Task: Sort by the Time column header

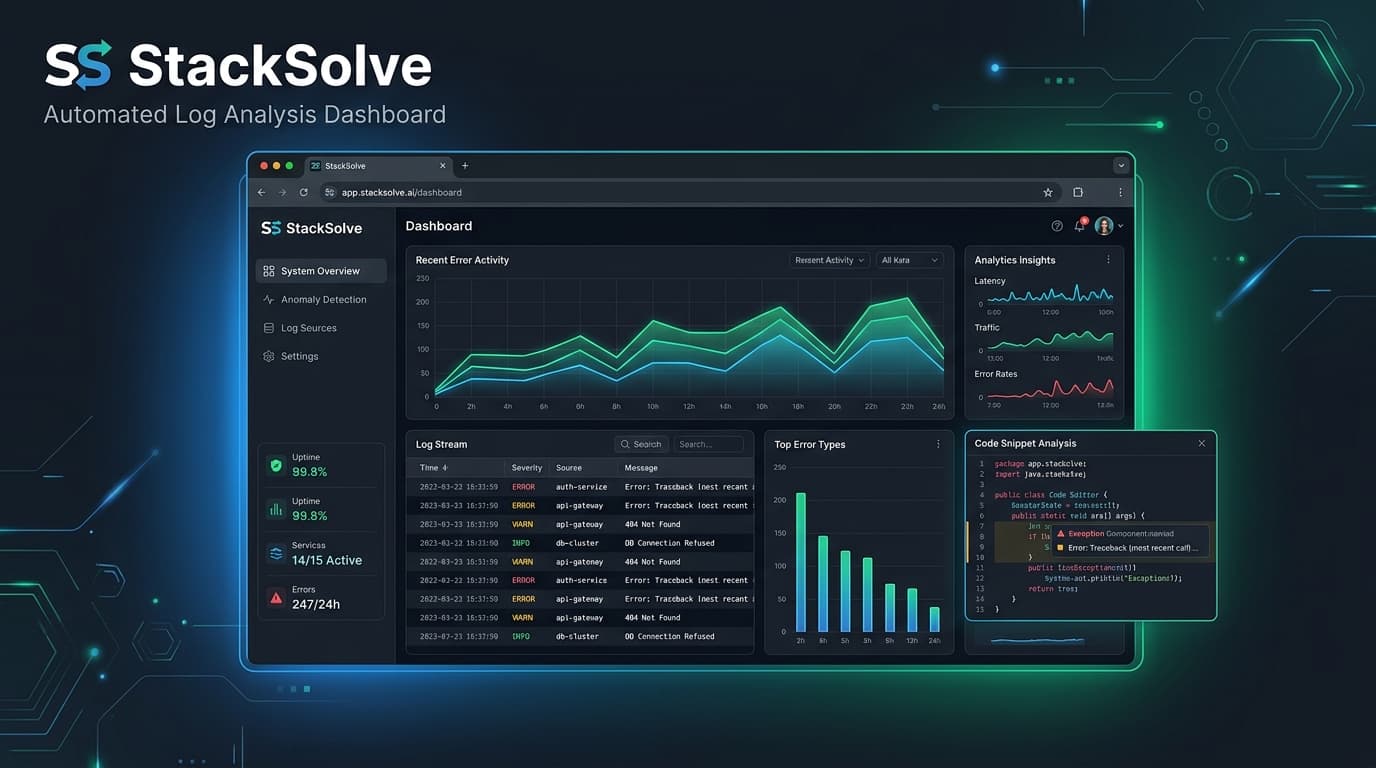Action: click(434, 468)
